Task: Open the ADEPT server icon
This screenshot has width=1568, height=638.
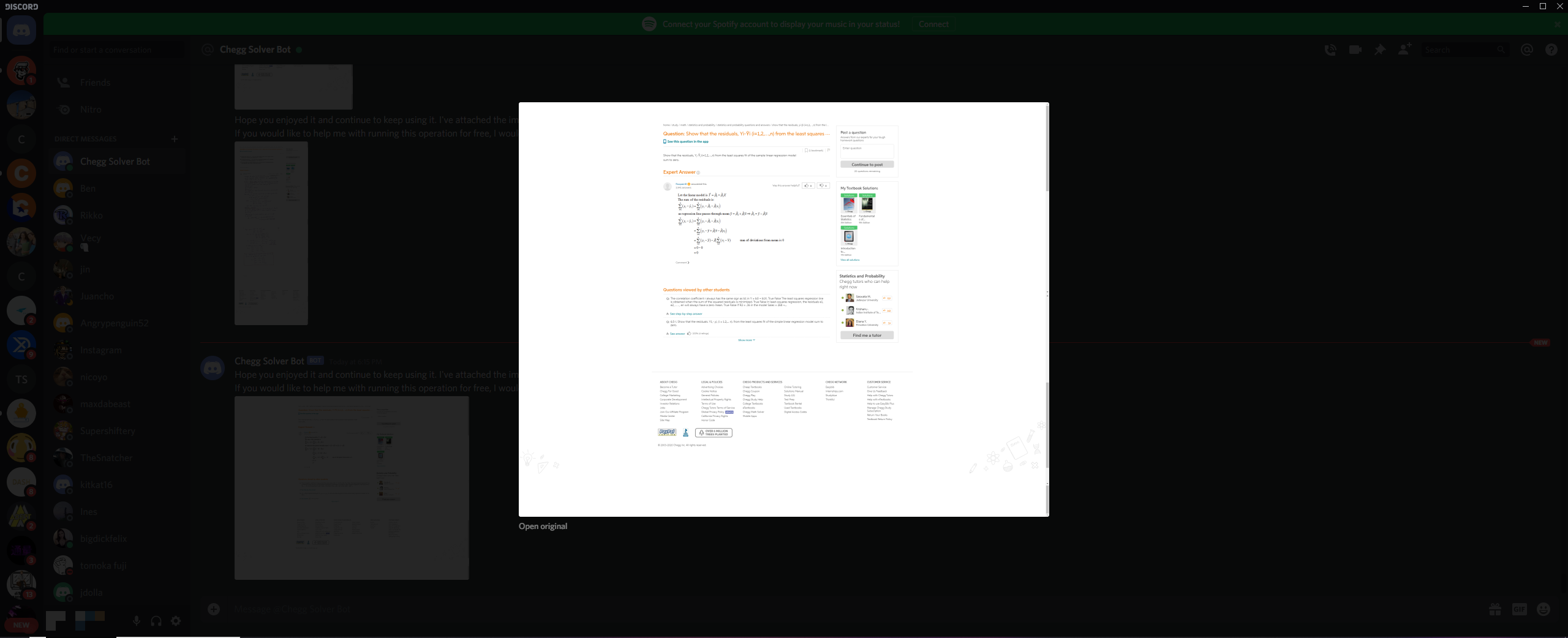Action: pos(21,516)
